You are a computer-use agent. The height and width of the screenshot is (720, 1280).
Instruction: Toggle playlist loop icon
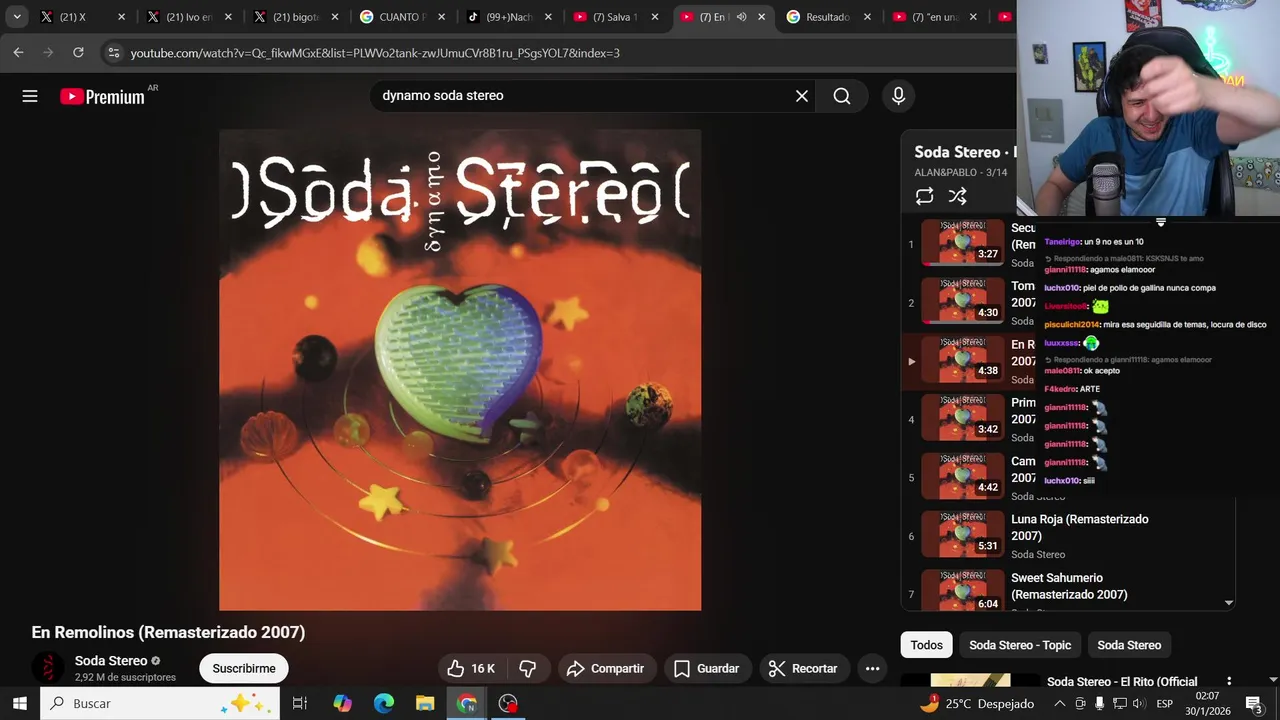[x=924, y=196]
